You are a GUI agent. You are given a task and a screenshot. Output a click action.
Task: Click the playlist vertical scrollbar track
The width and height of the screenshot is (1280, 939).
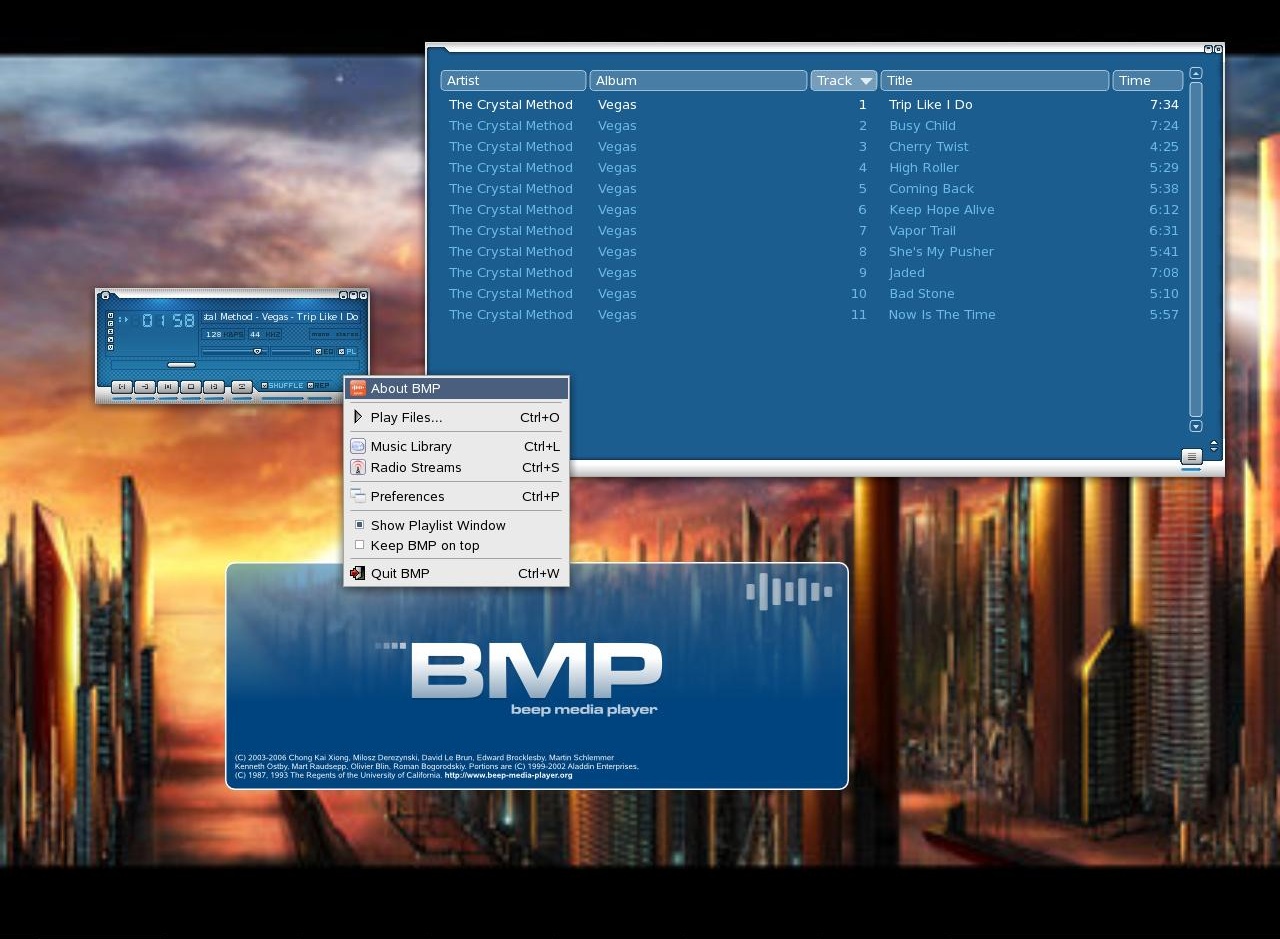(x=1195, y=249)
